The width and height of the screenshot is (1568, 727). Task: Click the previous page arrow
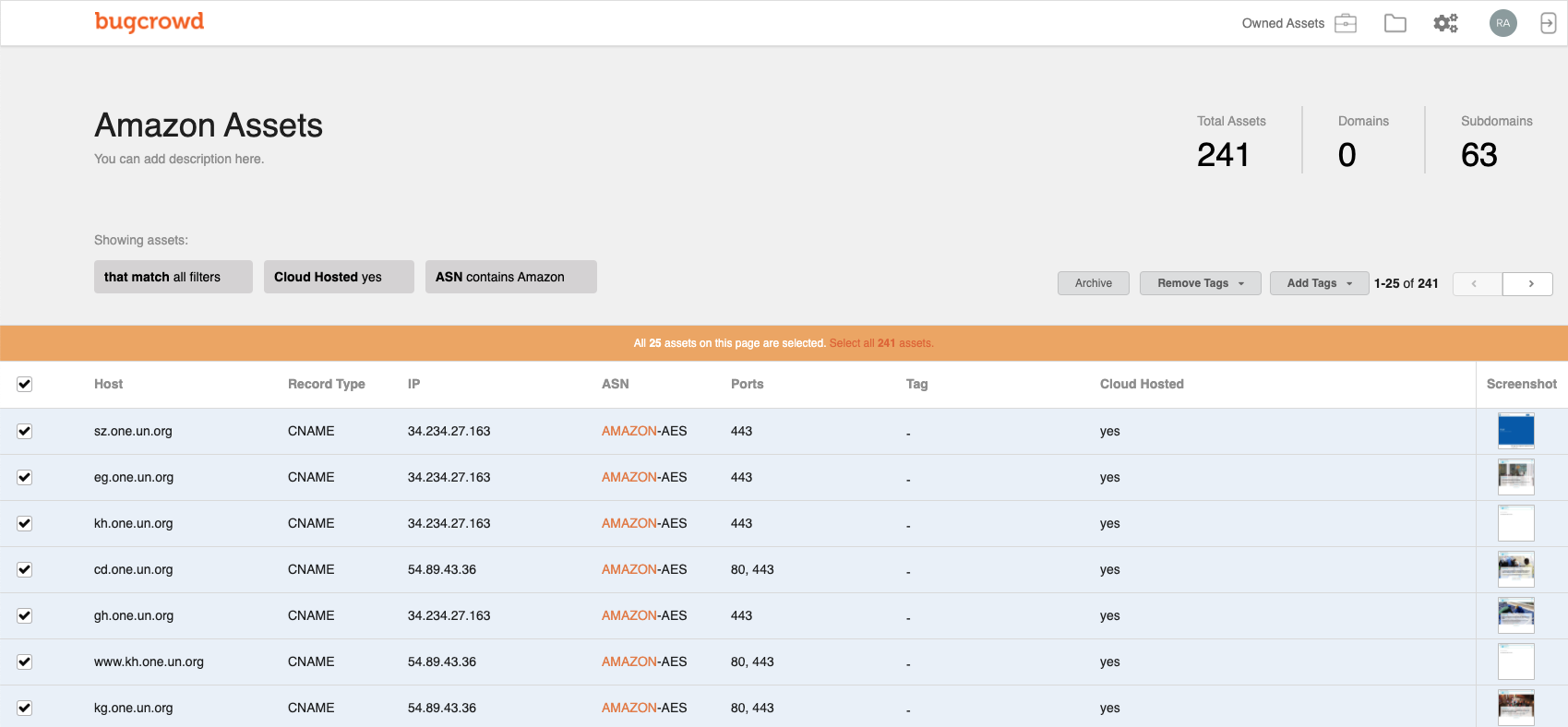pyautogui.click(x=1478, y=284)
